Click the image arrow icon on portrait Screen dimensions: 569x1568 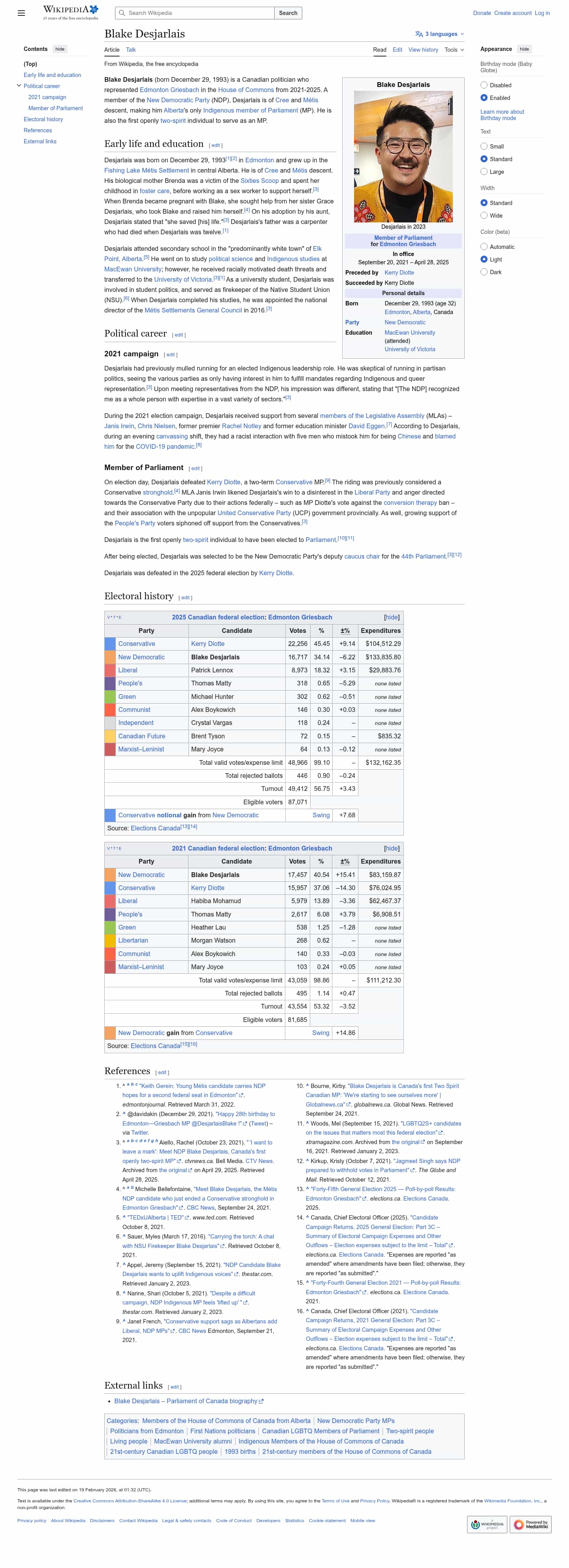click(357, 171)
